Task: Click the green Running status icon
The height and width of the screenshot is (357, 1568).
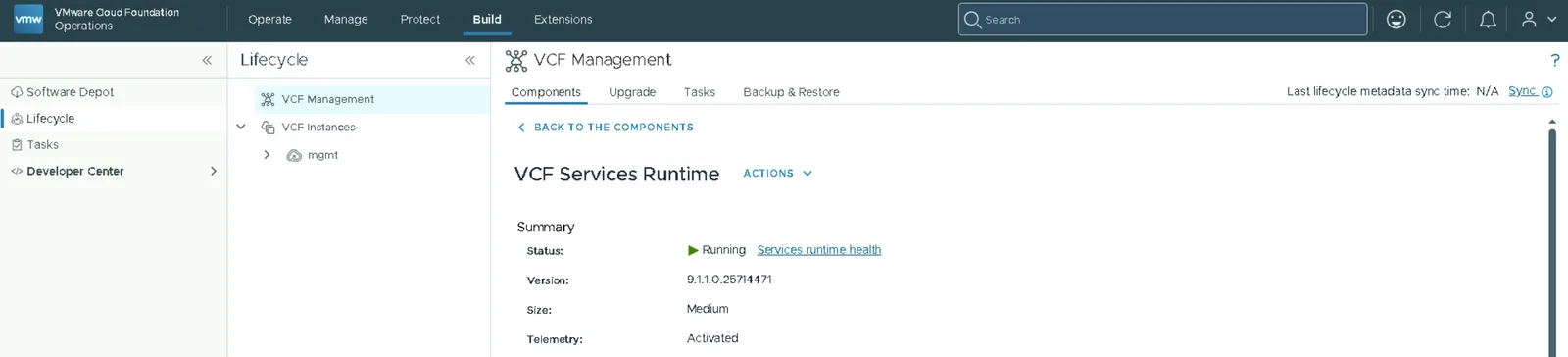Action: 693,251
